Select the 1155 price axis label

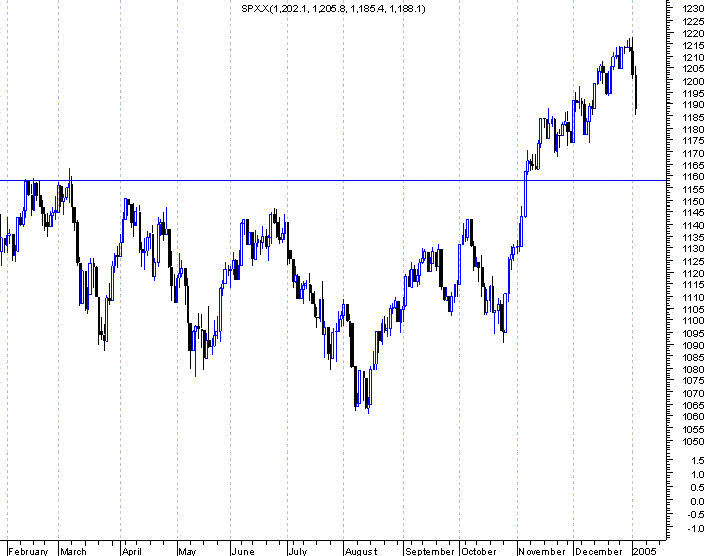coord(693,189)
